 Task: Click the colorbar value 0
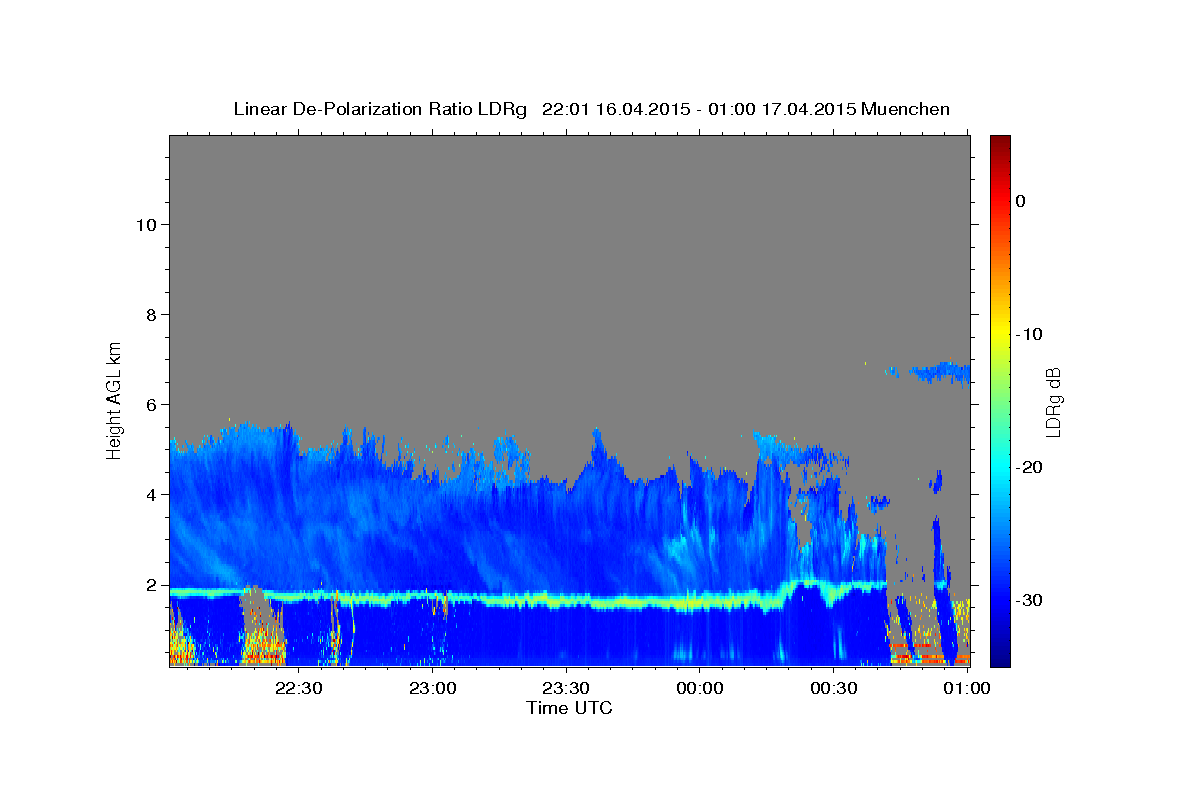tap(1020, 201)
